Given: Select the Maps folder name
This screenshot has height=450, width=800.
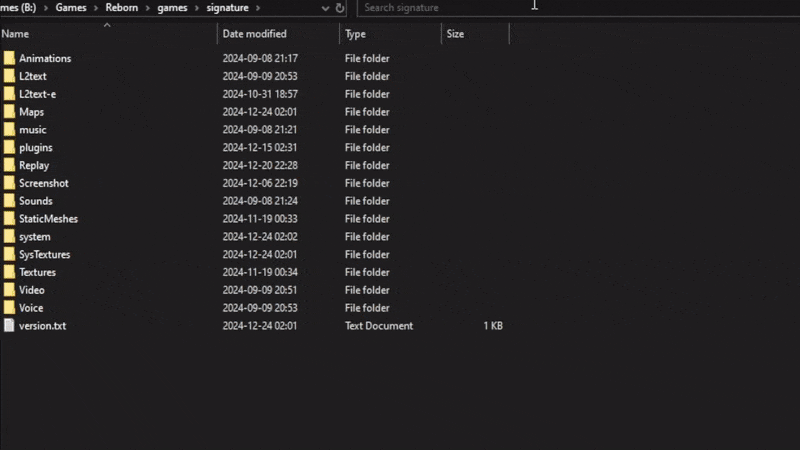Looking at the screenshot, I should (x=32, y=112).
